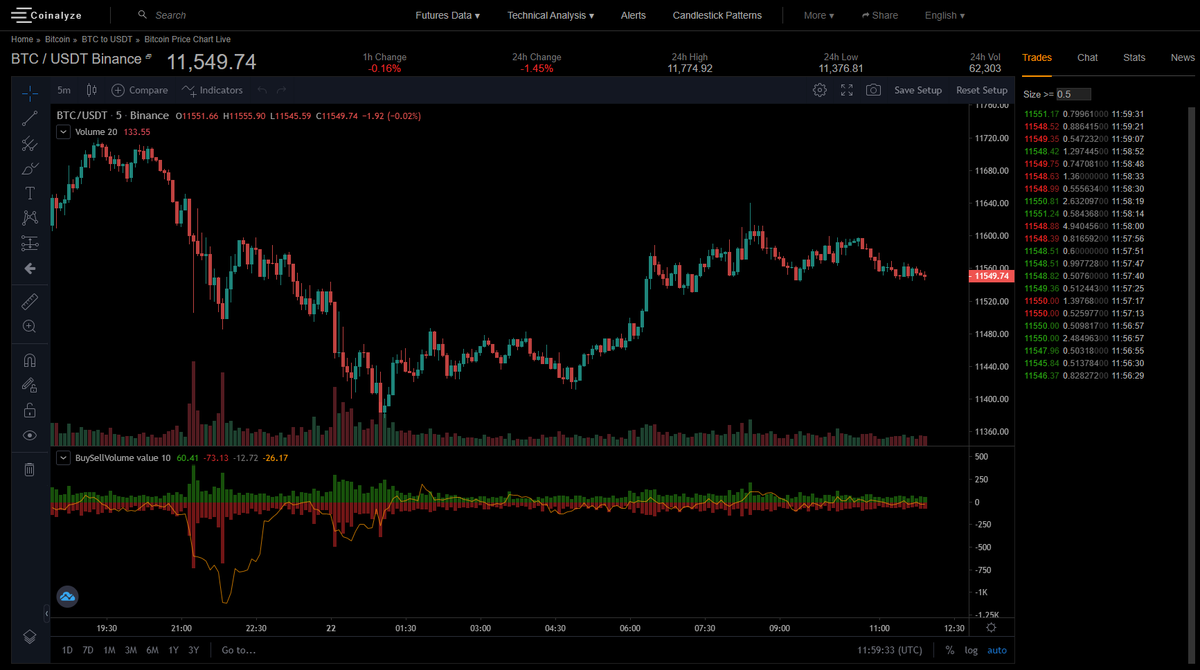Select the trend line drawing tool
Viewport: 1200px width, 670px height.
30,118
